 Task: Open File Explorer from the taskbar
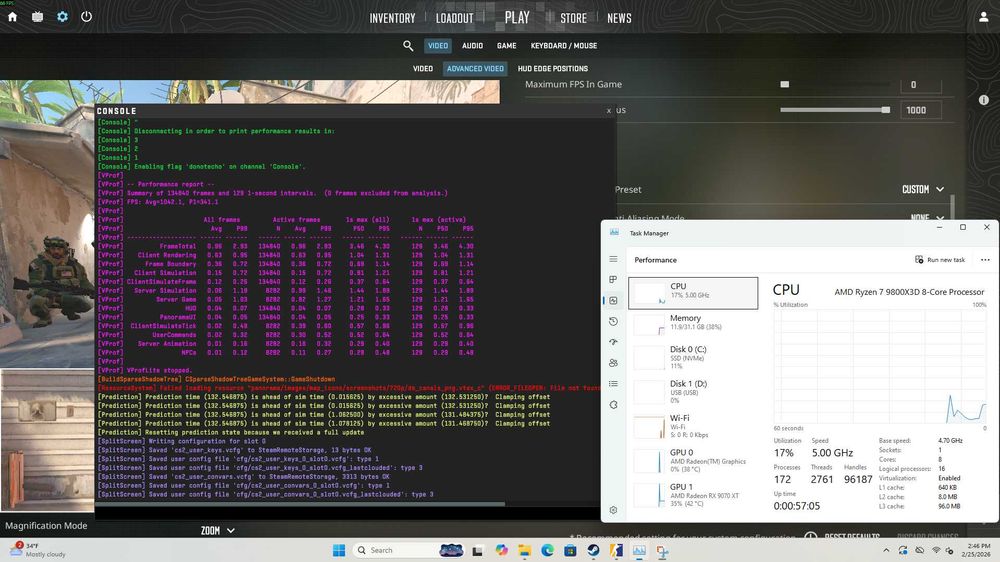click(x=524, y=551)
